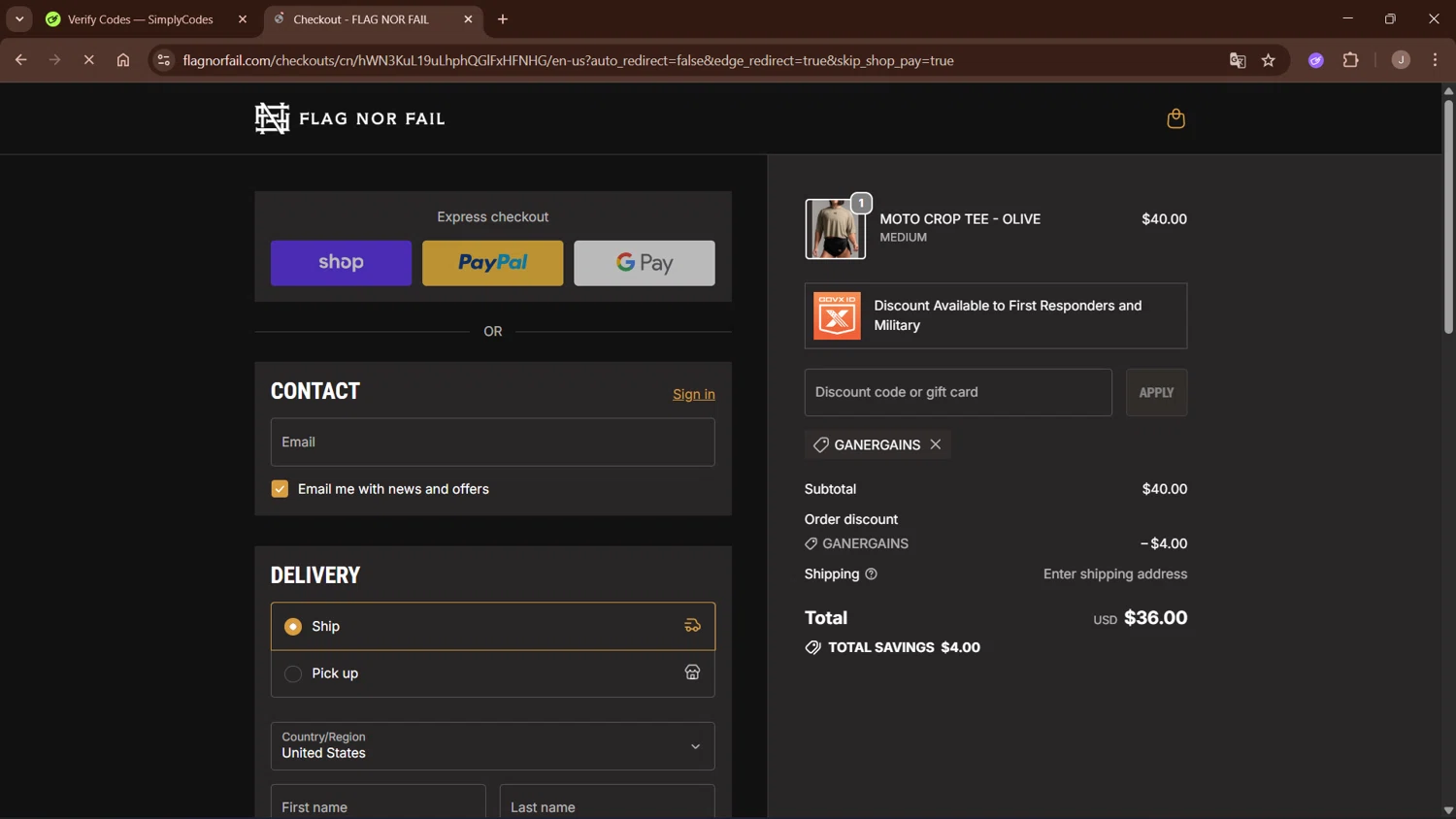1456x819 pixels.
Task: Bookmark this page with the star icon
Action: click(x=1269, y=60)
